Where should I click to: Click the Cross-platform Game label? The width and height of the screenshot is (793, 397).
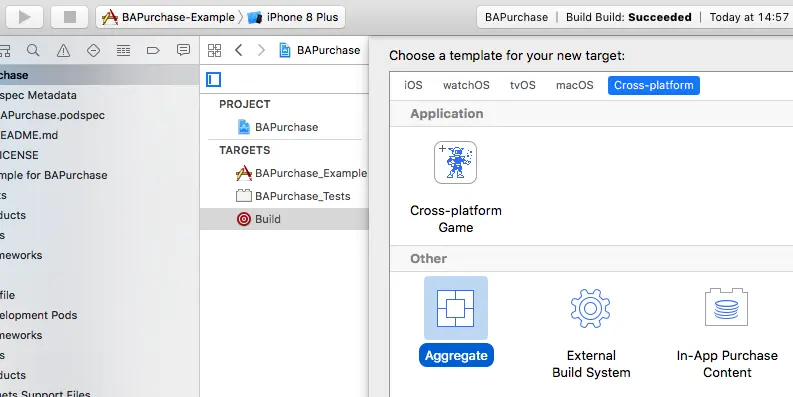(x=456, y=219)
